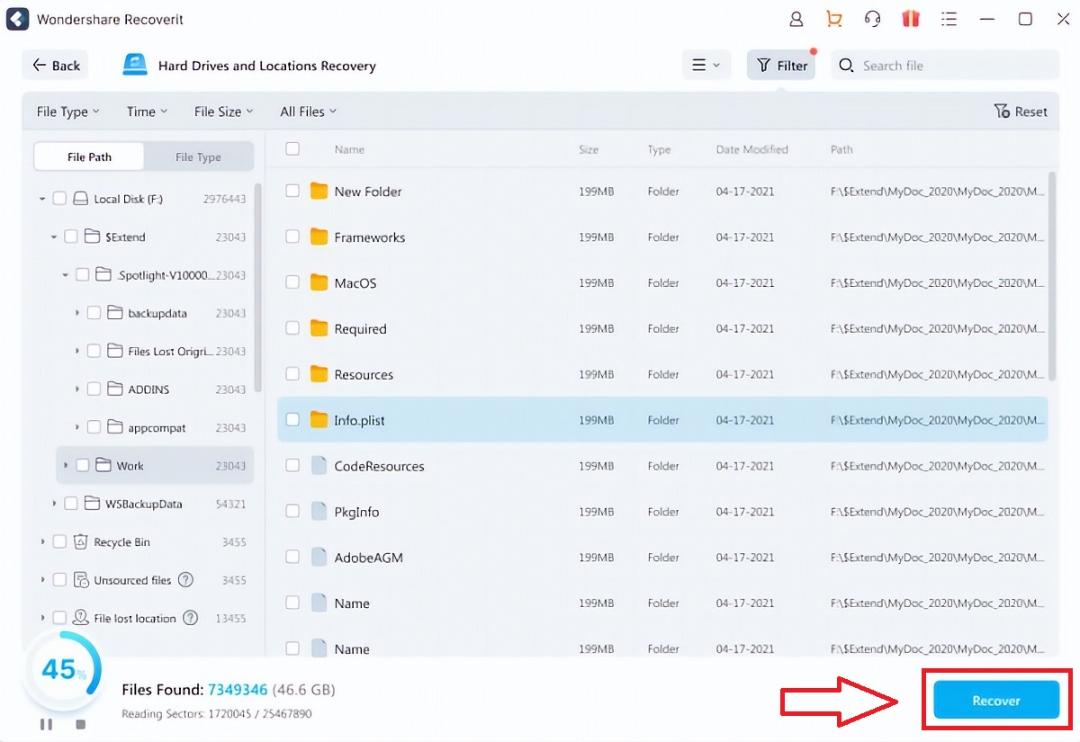1080x742 pixels.
Task: Click the Recycle Bin icon in tree
Action: (x=81, y=542)
